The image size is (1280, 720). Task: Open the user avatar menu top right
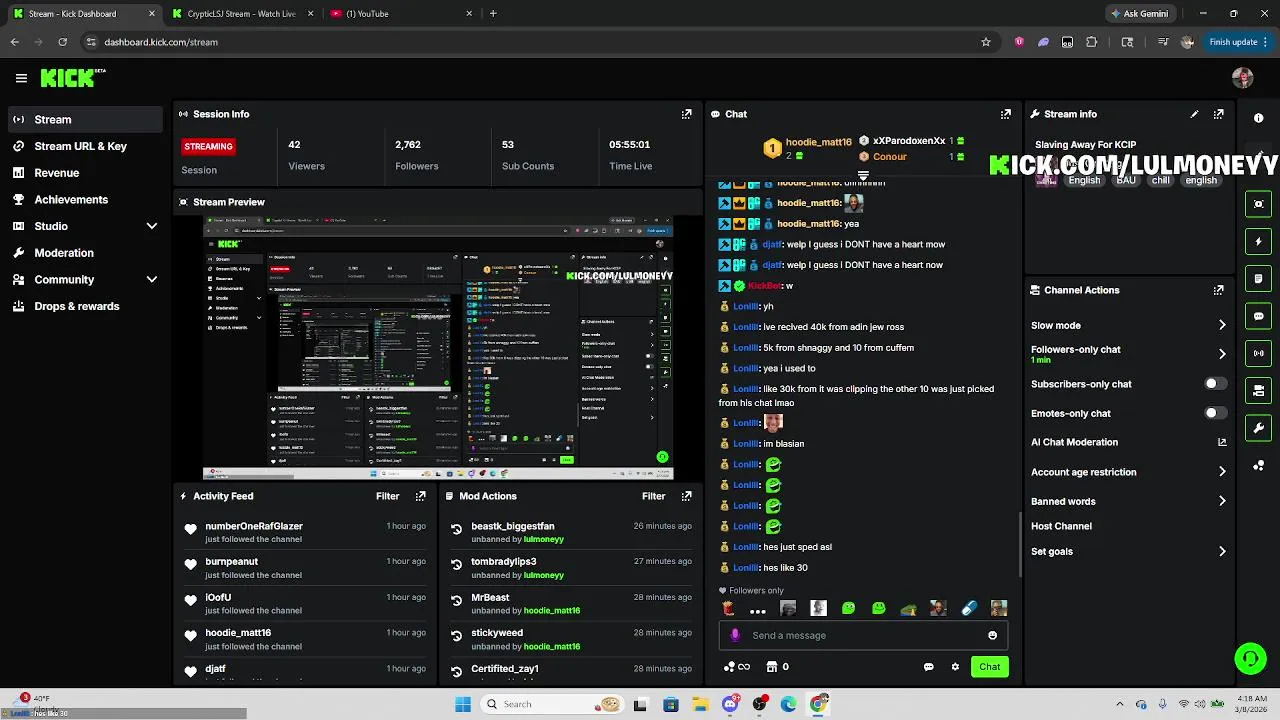click(1242, 78)
